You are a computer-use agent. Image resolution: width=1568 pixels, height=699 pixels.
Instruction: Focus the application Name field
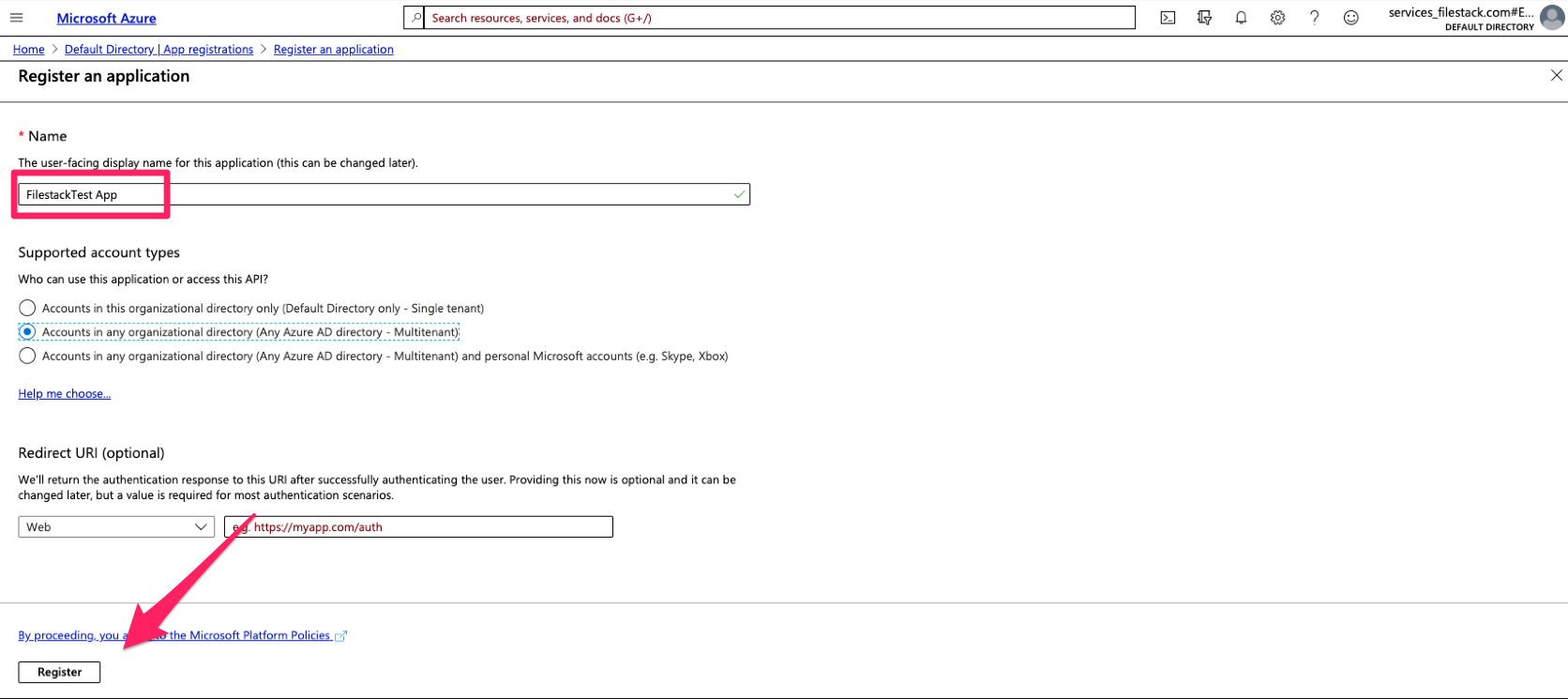384,194
